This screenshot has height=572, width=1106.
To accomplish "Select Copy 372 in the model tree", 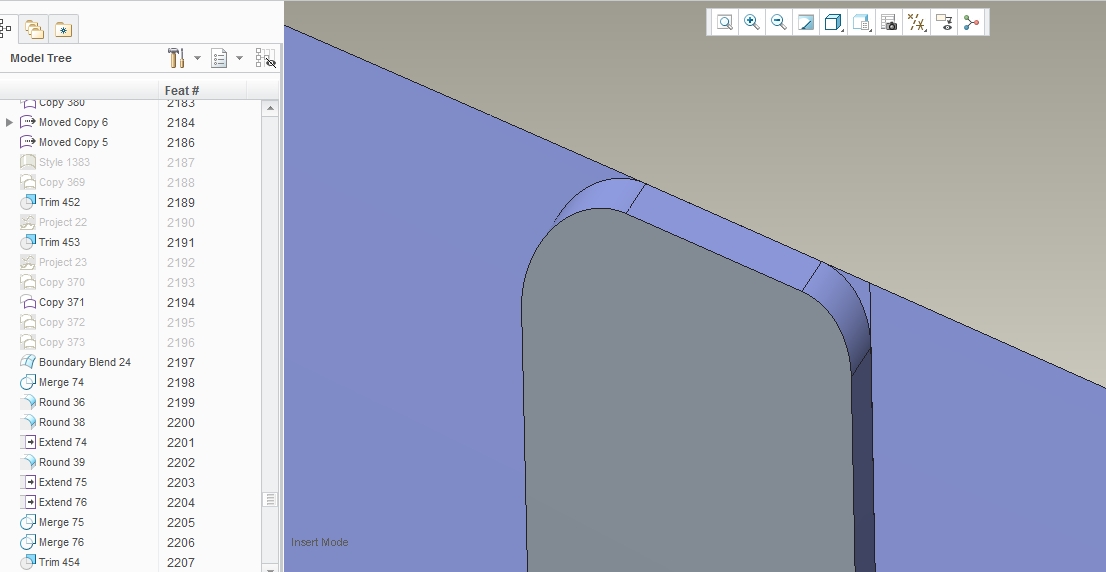I will [61, 322].
